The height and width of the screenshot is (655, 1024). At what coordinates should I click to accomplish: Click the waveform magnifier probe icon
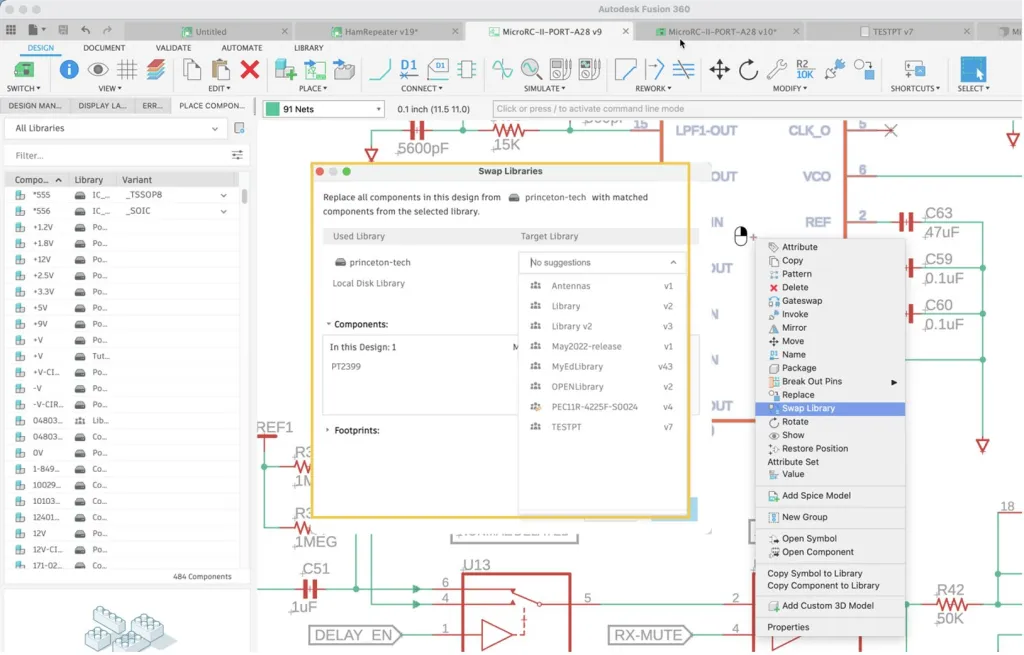(x=532, y=69)
